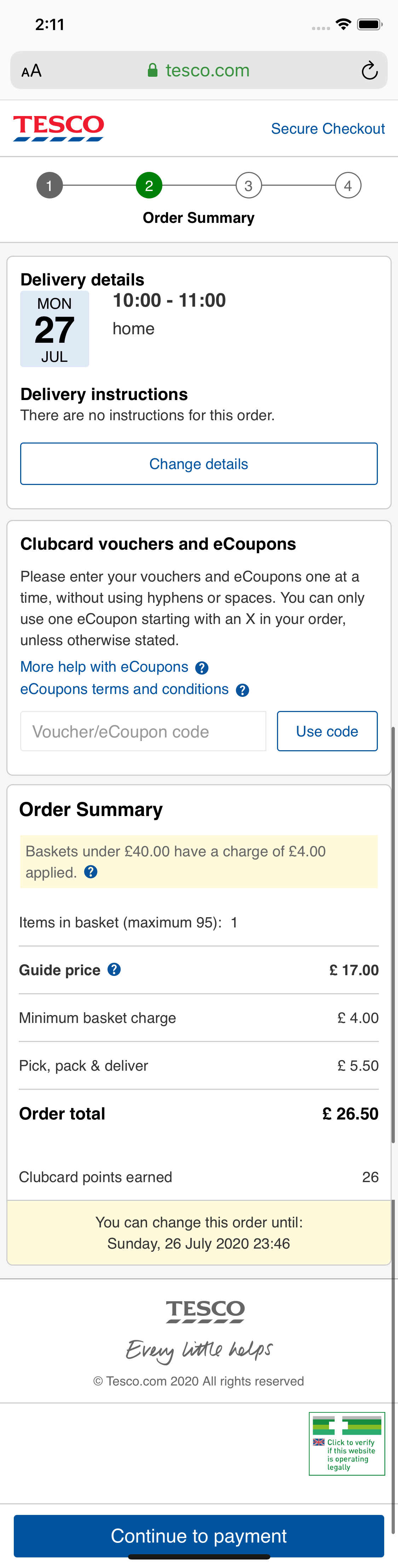Click the Tesco logo
The width and height of the screenshot is (398, 1568).
coord(58,128)
